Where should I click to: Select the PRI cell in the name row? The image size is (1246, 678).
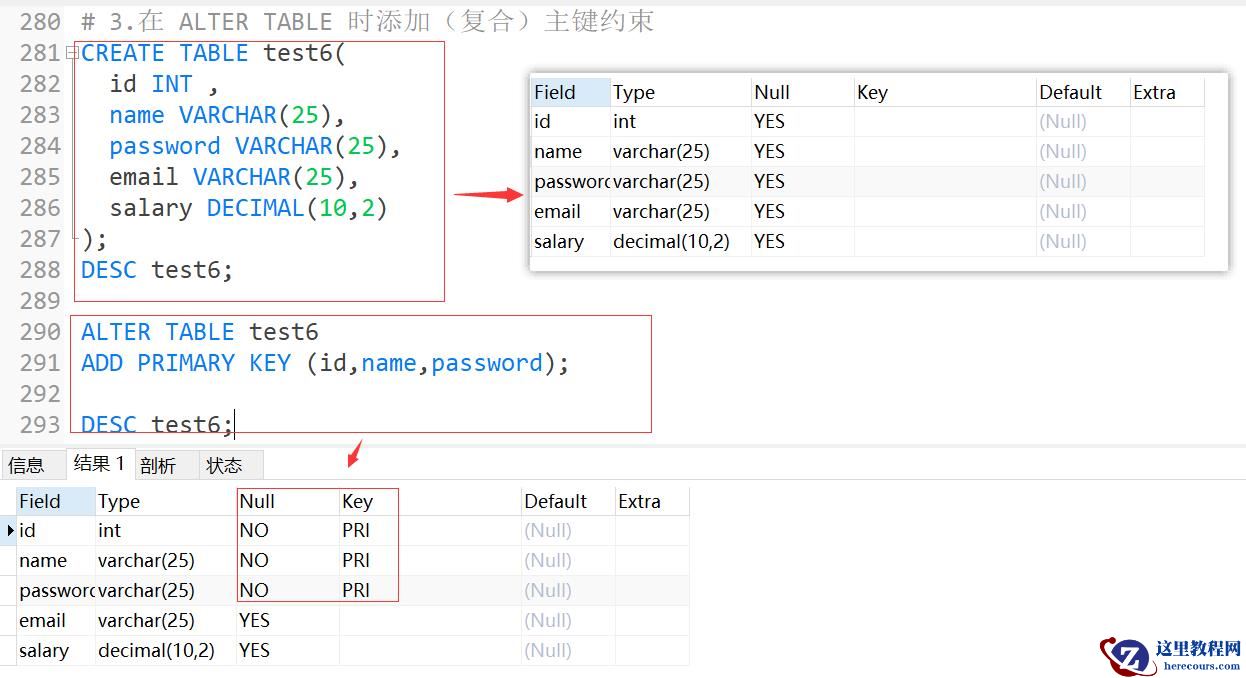[430, 560]
